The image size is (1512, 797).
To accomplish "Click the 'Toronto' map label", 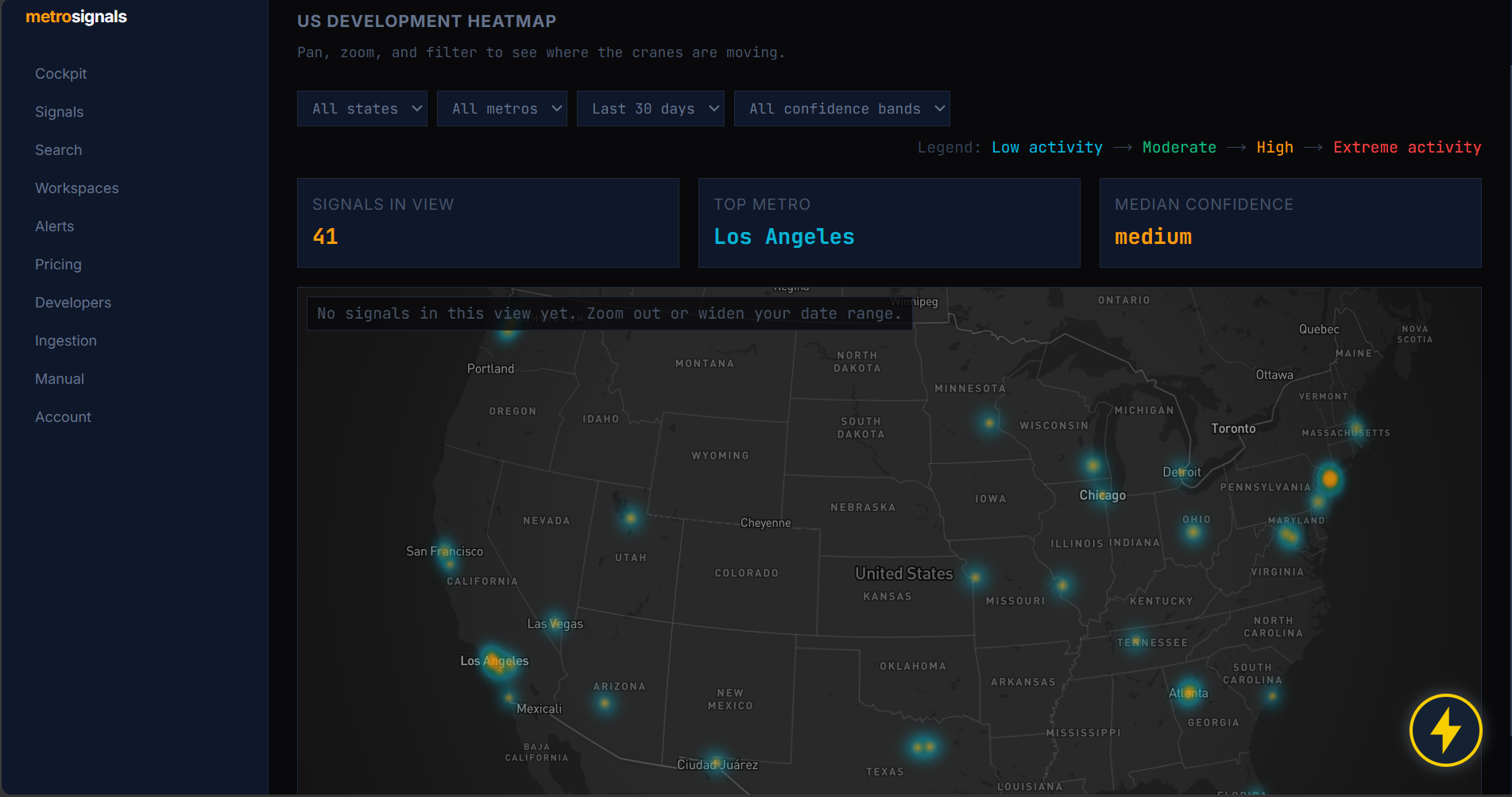I will pos(1233,429).
